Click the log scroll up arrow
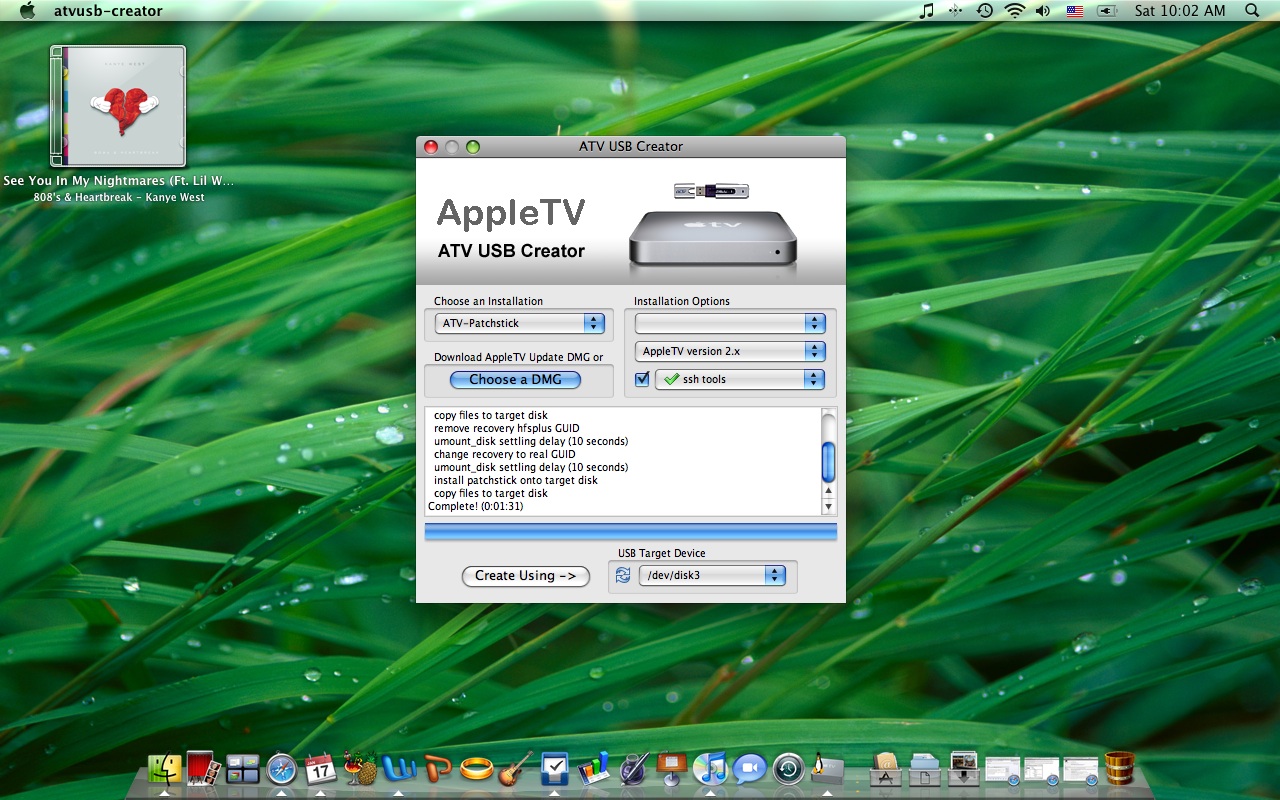1280x800 pixels. pos(828,491)
